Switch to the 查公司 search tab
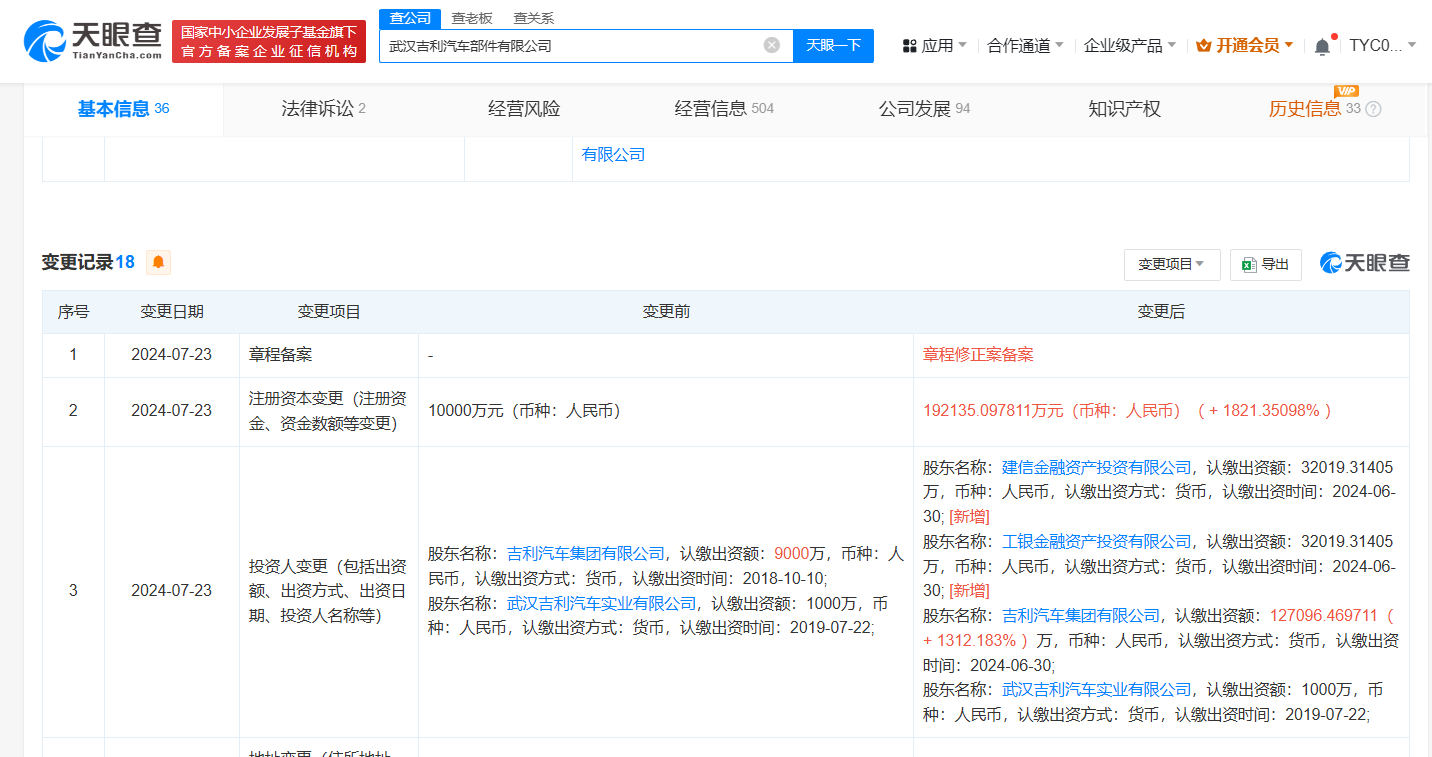The width and height of the screenshot is (1432, 757). coord(410,18)
